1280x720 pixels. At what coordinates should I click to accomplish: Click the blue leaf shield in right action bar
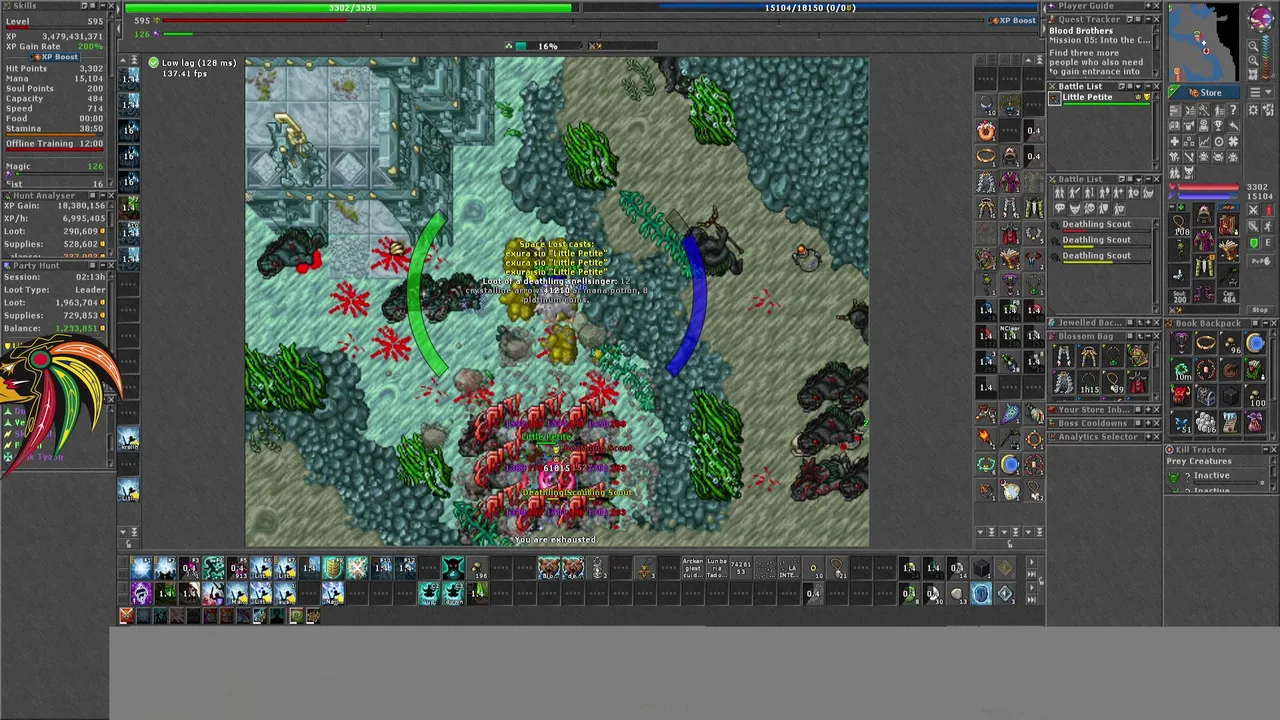[x=1011, y=412]
